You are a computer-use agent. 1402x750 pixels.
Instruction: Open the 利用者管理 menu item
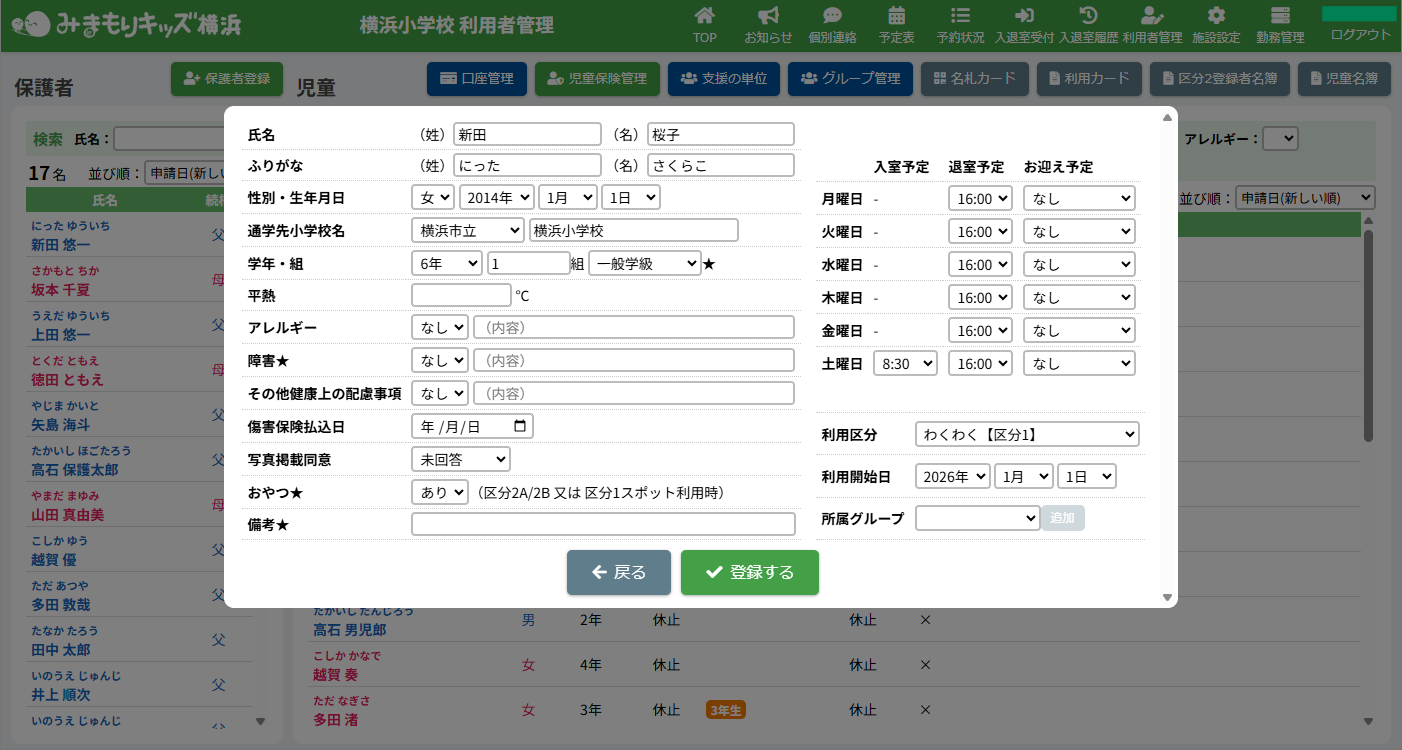pyautogui.click(x=1152, y=25)
